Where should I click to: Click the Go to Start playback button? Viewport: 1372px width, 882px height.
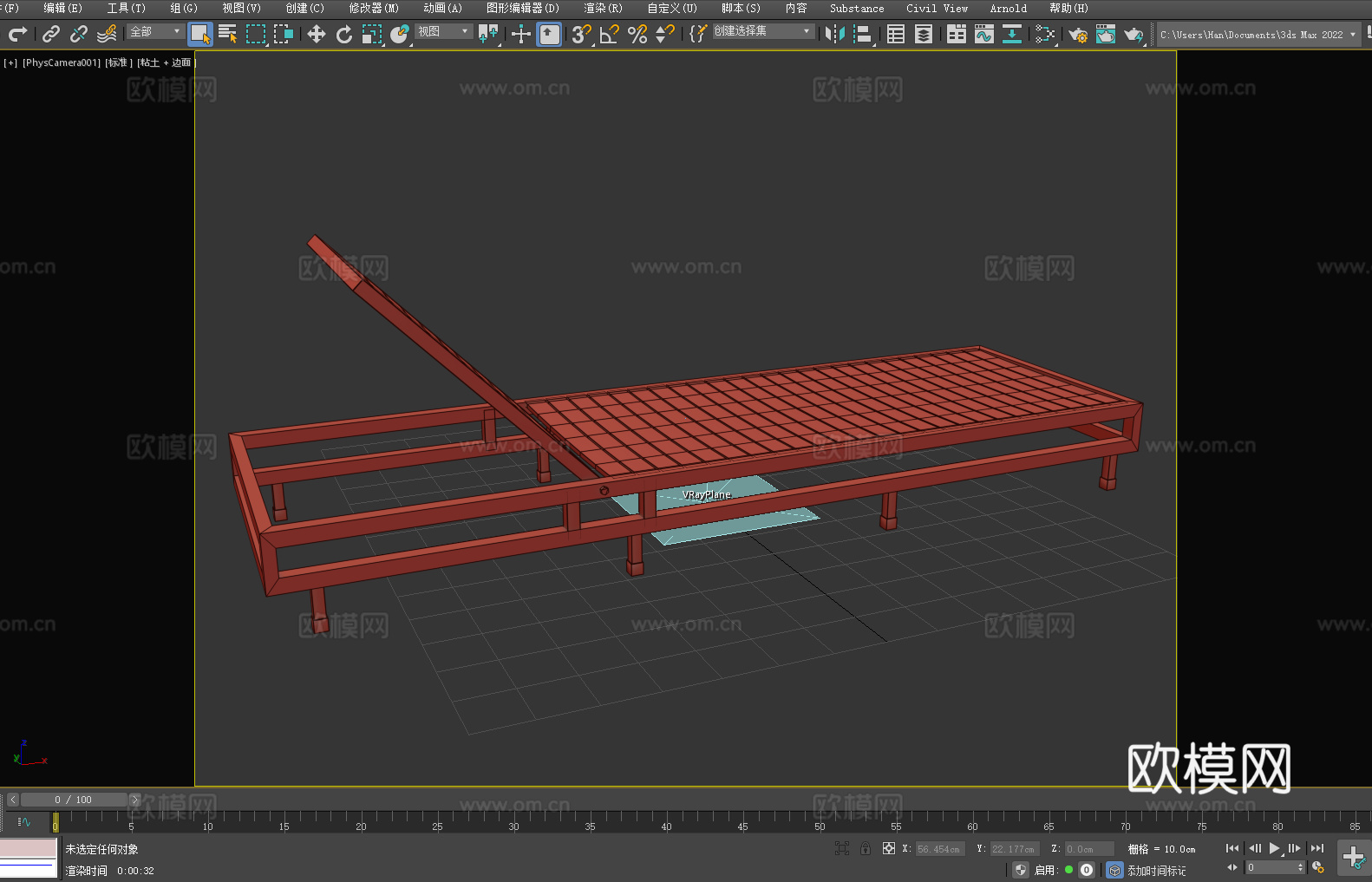(x=1232, y=848)
